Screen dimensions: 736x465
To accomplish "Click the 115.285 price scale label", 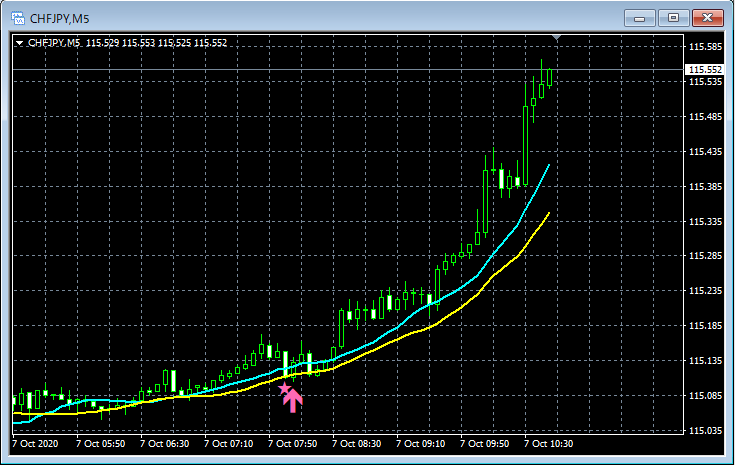I will [705, 256].
